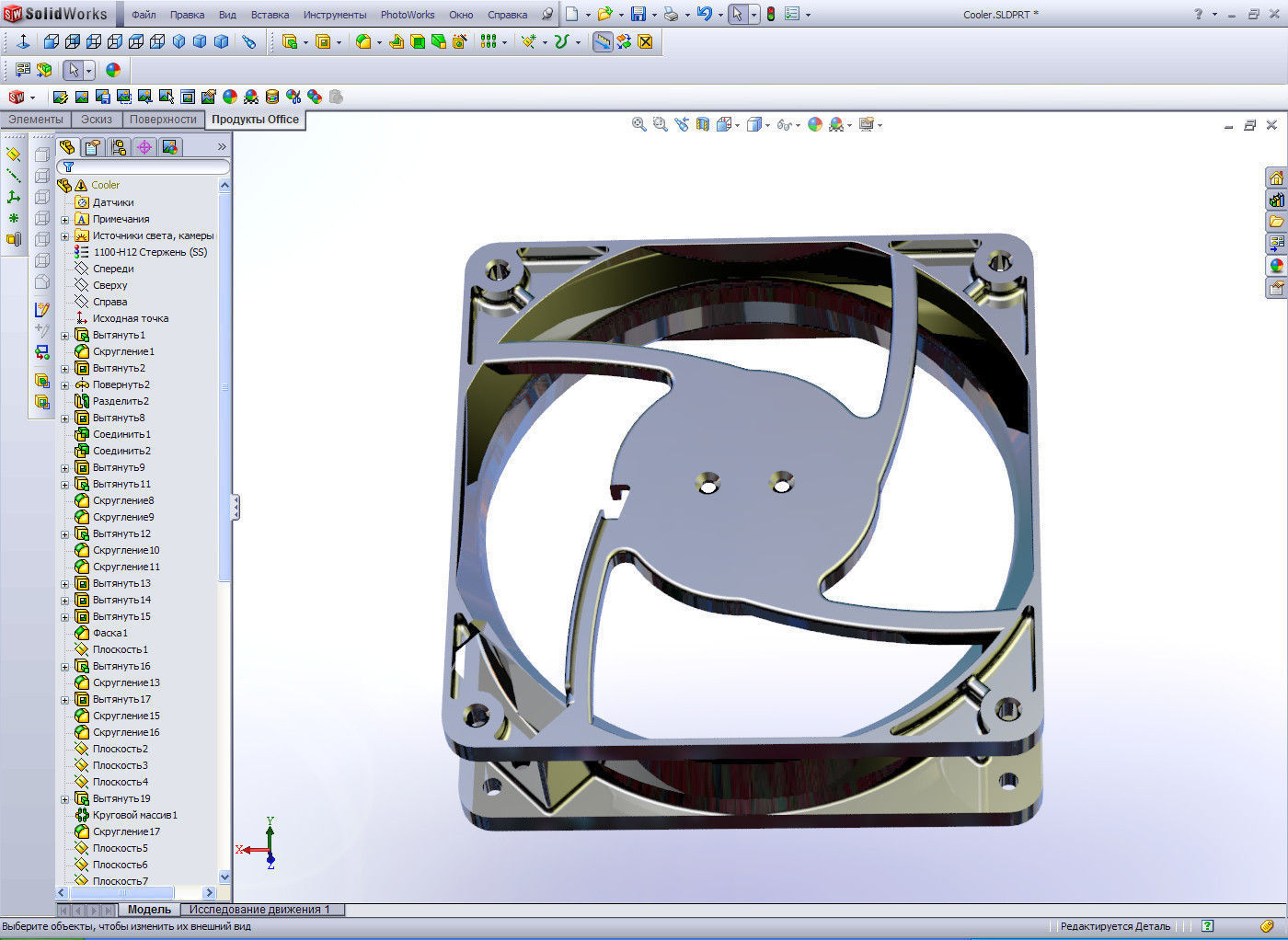This screenshot has height=940, width=1288.
Task: Toggle the Select cursor tool in the title toolbar
Action: (x=737, y=14)
